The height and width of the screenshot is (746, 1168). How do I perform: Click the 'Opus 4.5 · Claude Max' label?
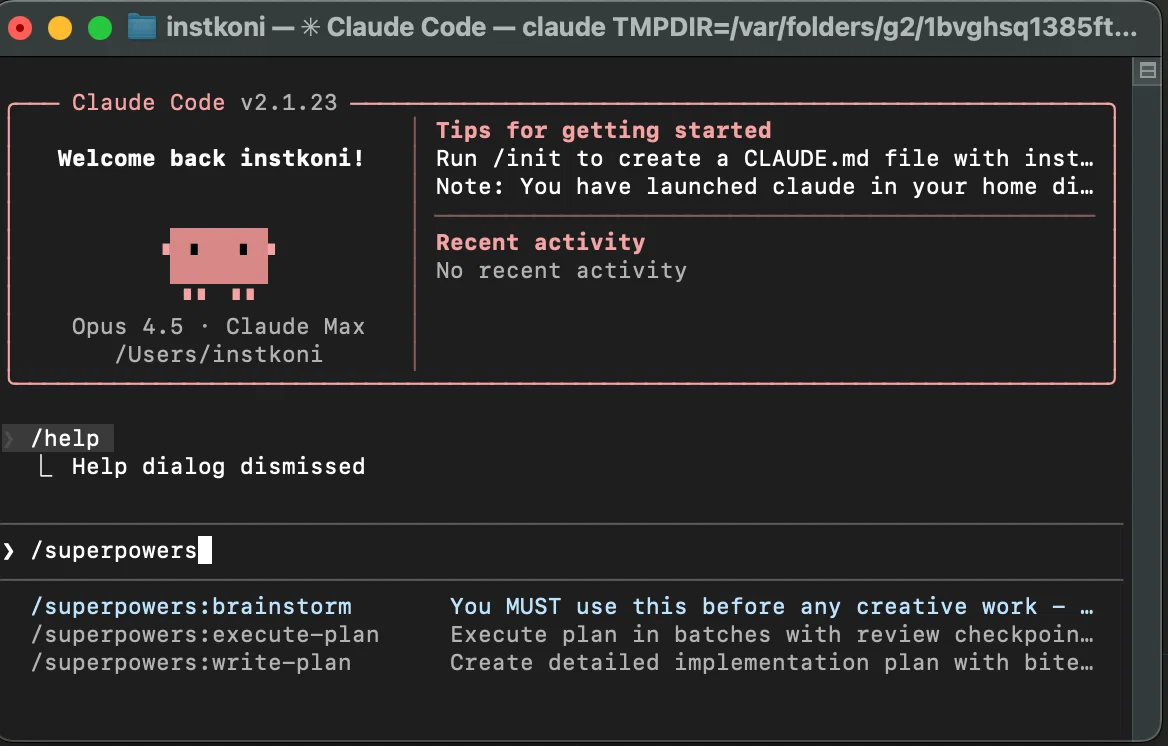click(218, 326)
